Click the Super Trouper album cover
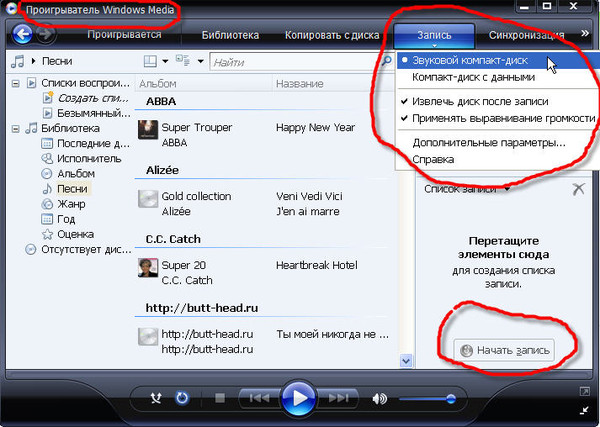This screenshot has width=600, height=427. [148, 130]
